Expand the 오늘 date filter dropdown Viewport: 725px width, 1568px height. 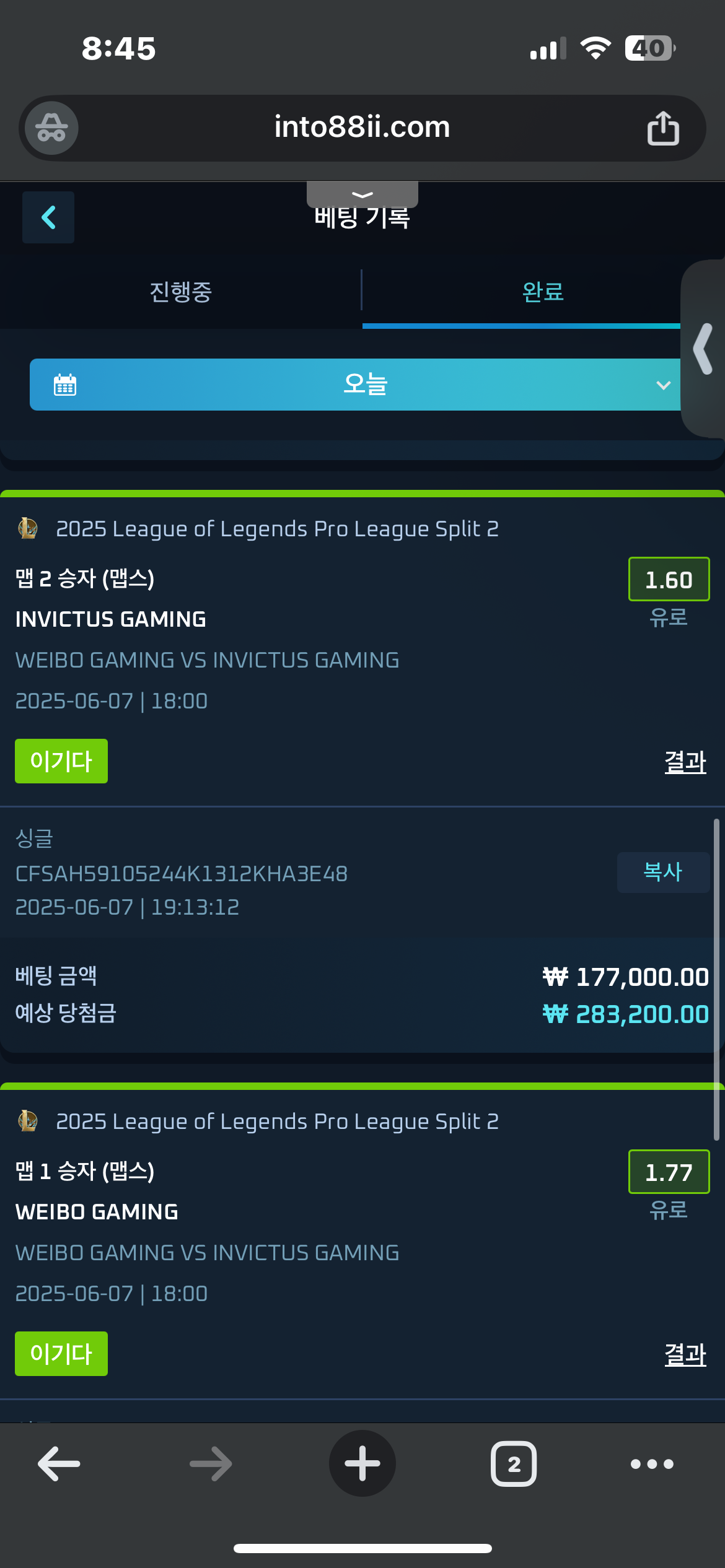pyautogui.click(x=355, y=385)
